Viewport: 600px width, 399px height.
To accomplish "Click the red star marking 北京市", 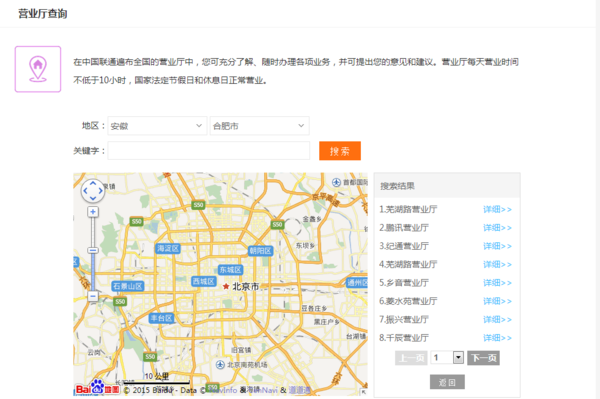I will coord(226,286).
